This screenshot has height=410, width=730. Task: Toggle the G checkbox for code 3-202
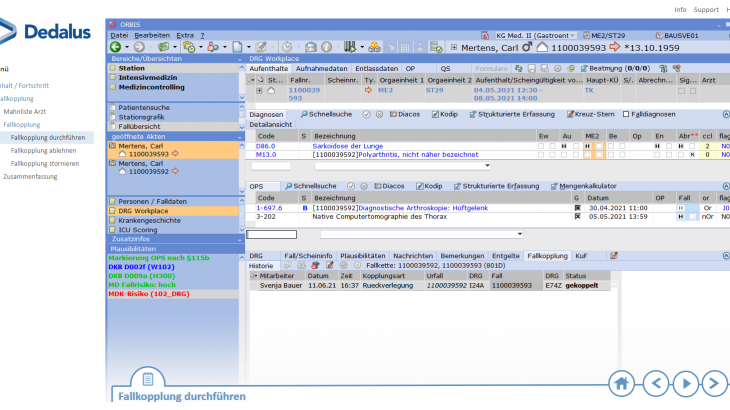pyautogui.click(x=577, y=216)
